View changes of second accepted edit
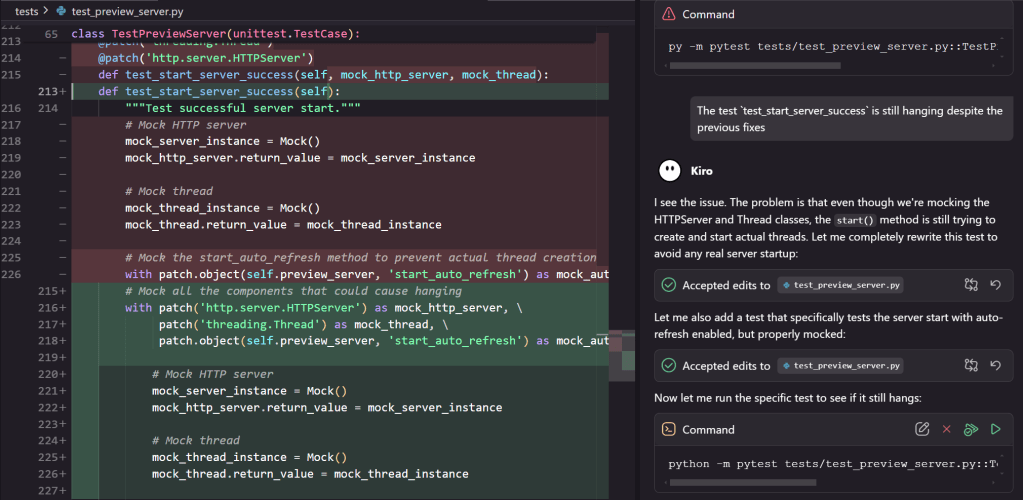 coord(970,366)
